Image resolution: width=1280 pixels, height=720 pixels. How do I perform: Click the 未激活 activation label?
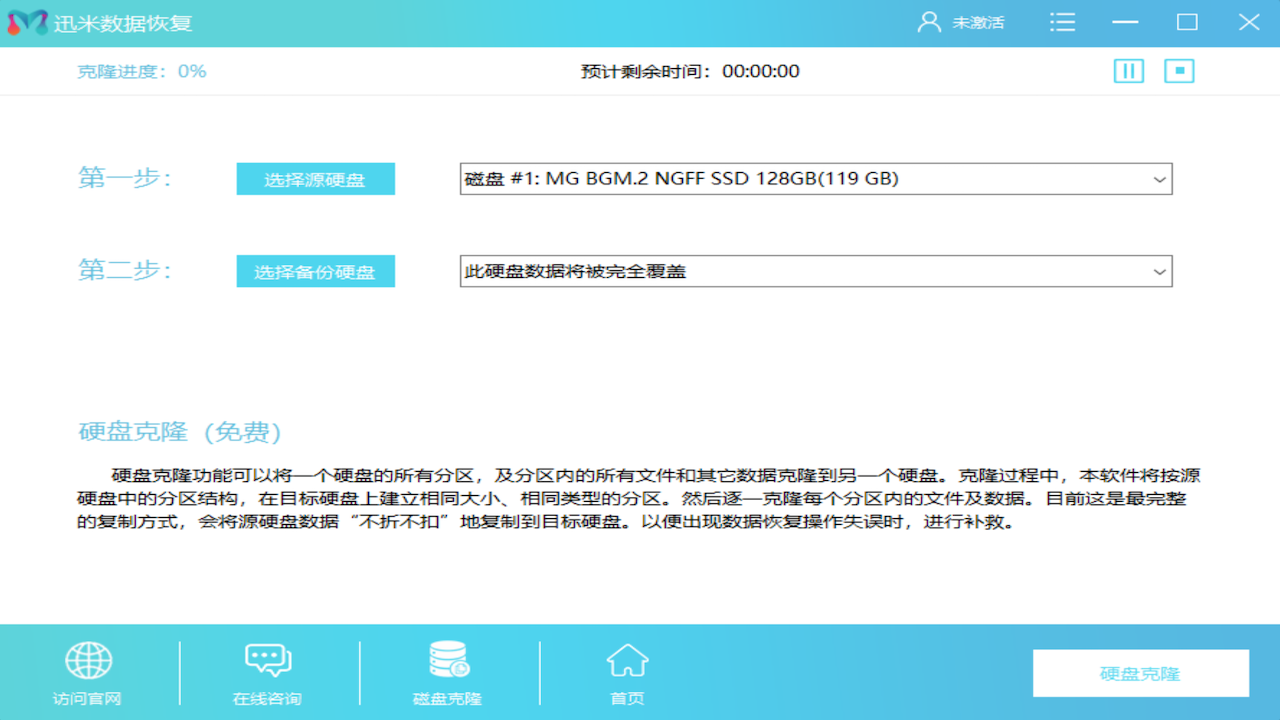point(978,21)
